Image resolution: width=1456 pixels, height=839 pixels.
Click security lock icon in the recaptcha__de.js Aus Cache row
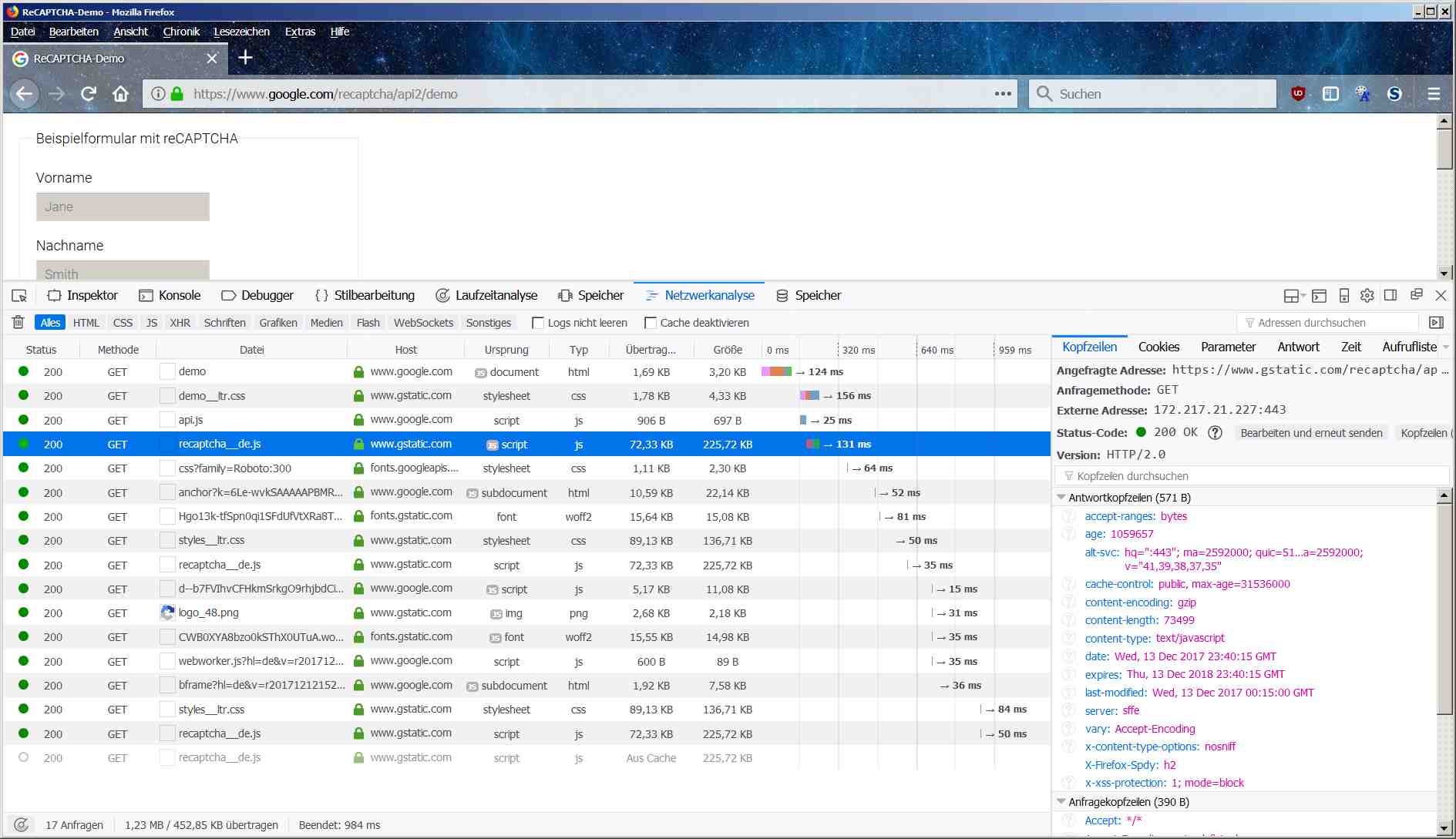point(358,758)
